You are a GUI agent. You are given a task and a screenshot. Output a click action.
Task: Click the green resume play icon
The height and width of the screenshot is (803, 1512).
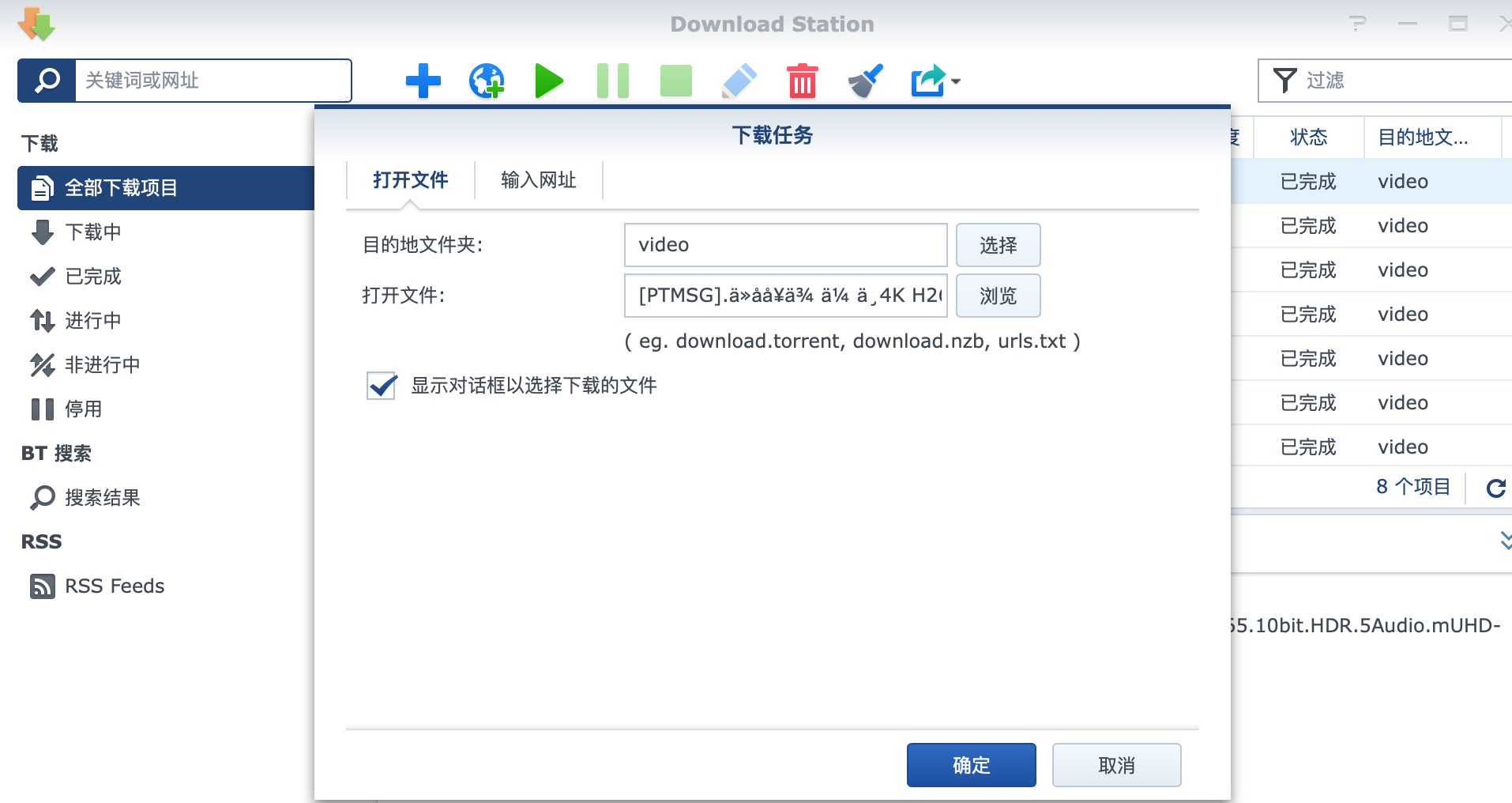tap(549, 81)
